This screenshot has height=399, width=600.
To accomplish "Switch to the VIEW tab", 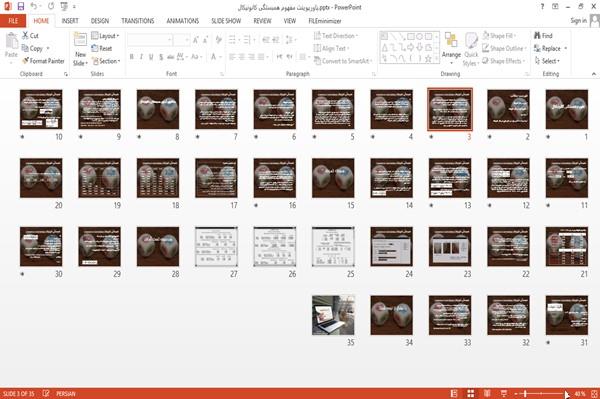I will [290, 21].
